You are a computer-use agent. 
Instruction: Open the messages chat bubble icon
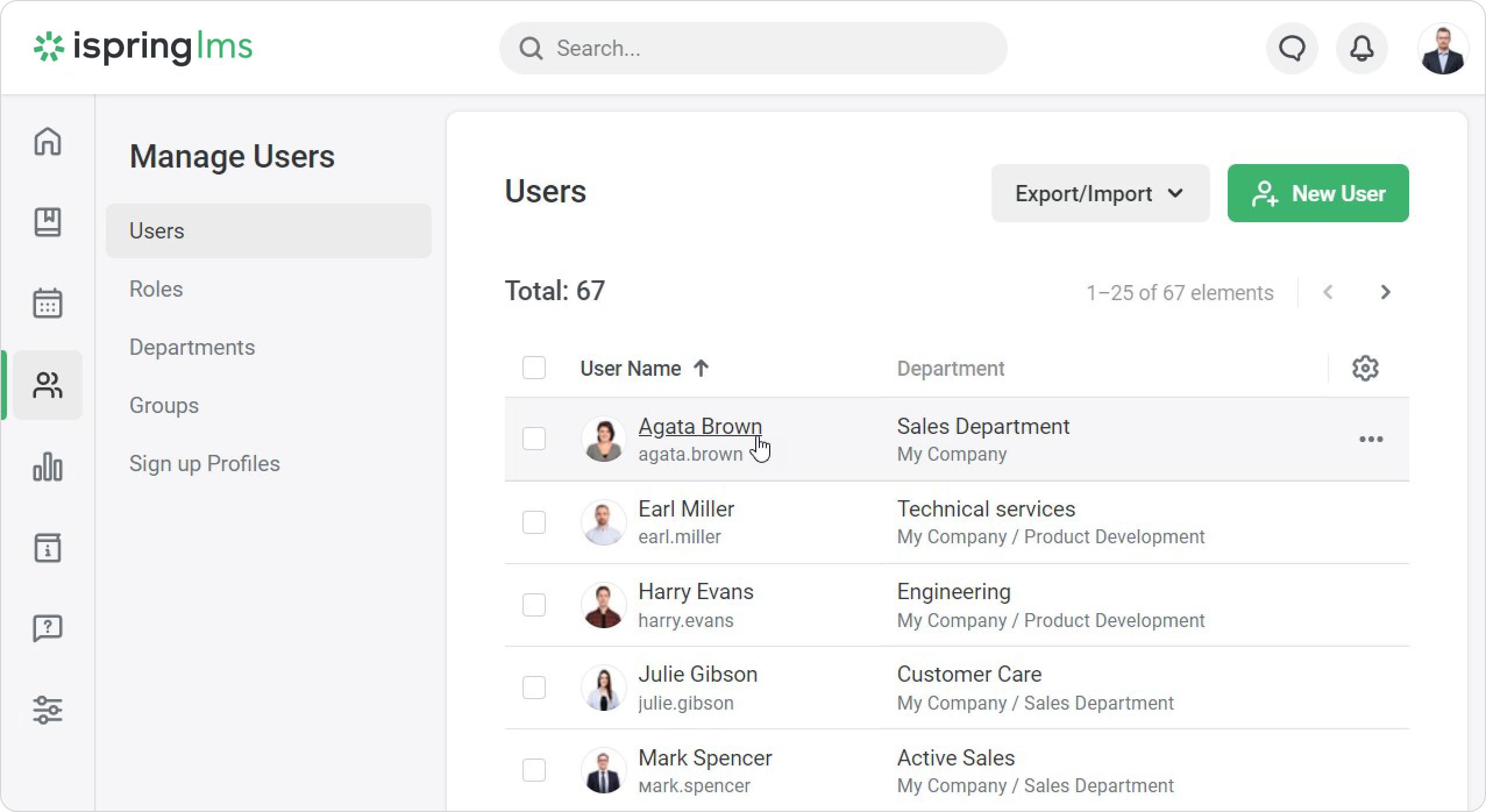coord(1292,48)
